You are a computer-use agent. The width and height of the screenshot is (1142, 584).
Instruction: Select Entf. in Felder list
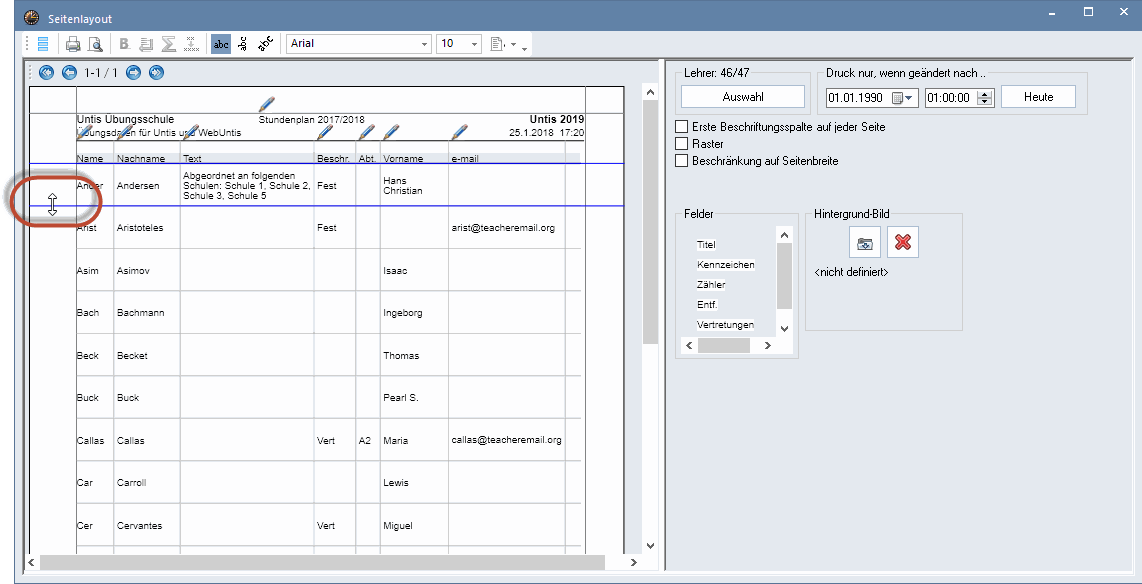click(707, 304)
